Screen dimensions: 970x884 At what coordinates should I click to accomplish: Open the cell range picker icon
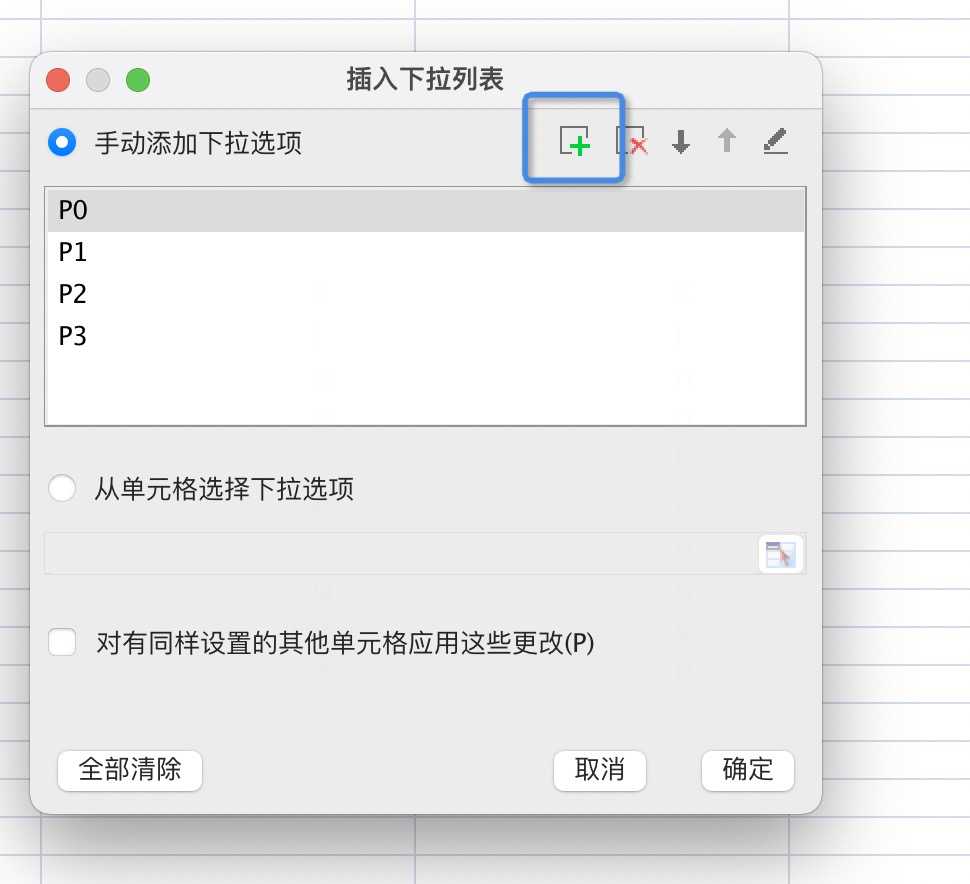point(779,553)
